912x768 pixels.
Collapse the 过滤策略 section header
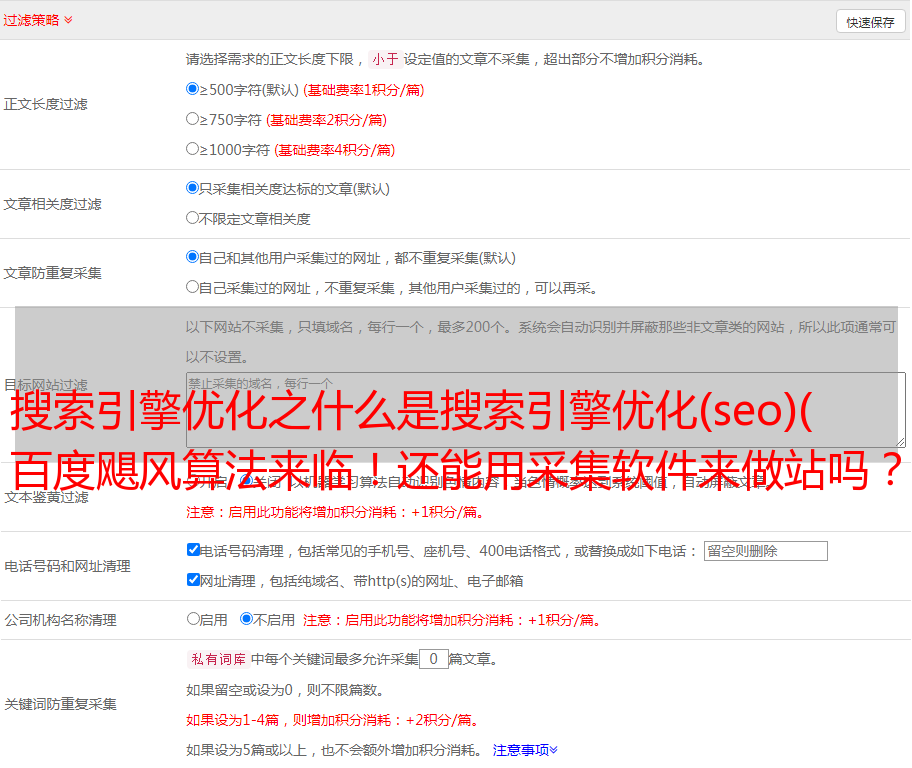pos(38,20)
